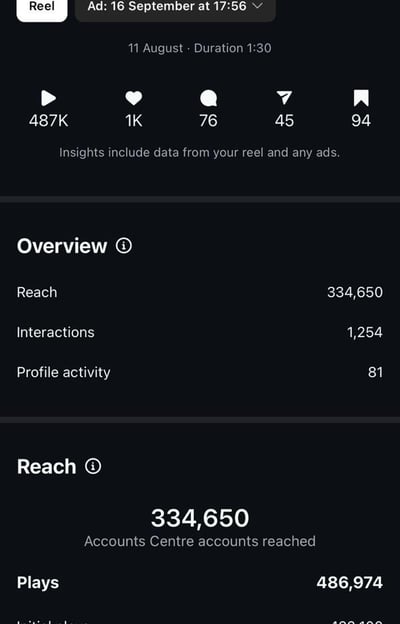Screen dimensions: 400x624
Task: Click the 94 saves count
Action: click(361, 121)
